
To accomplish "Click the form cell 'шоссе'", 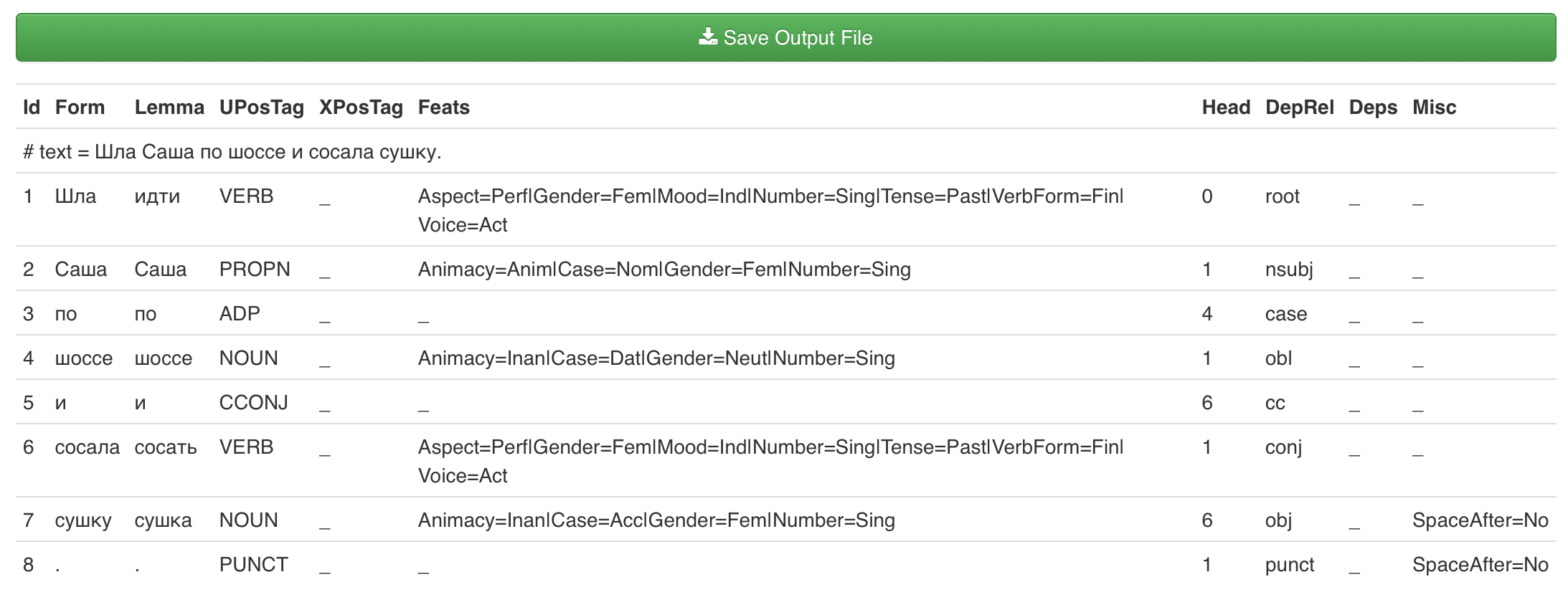I will click(x=84, y=358).
